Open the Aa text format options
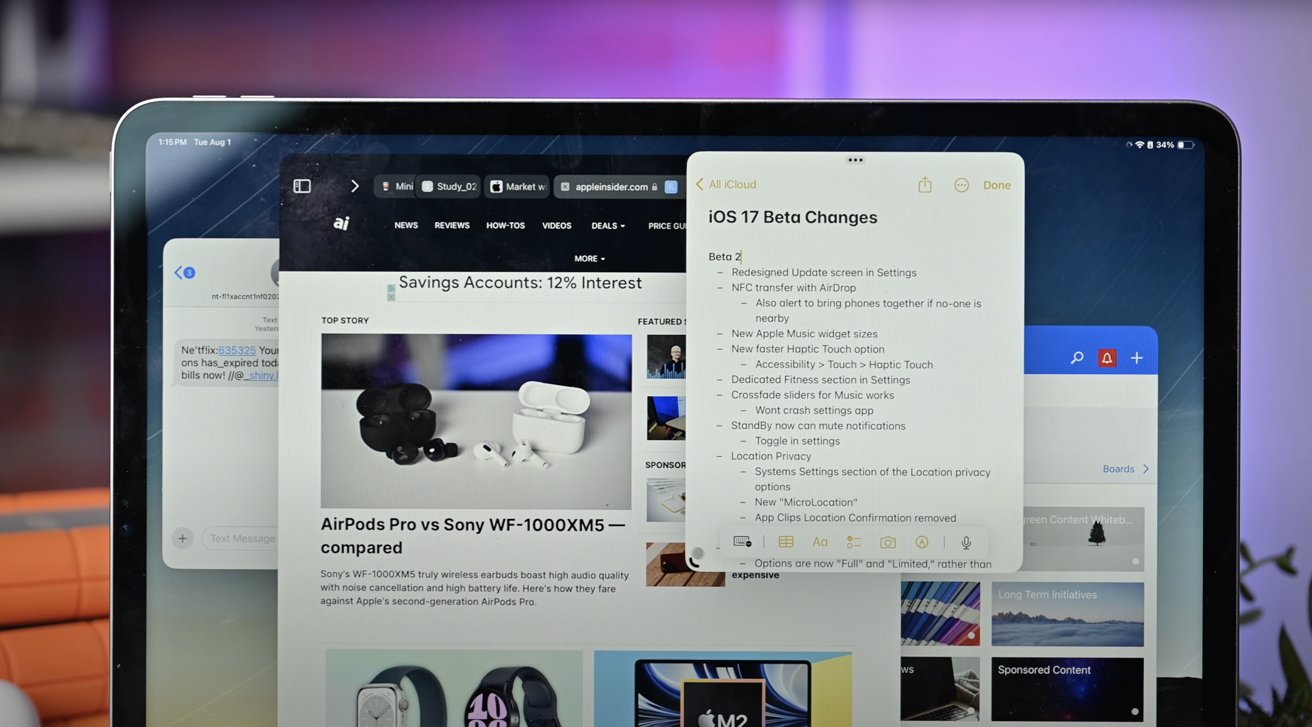1312x727 pixels. (820, 542)
